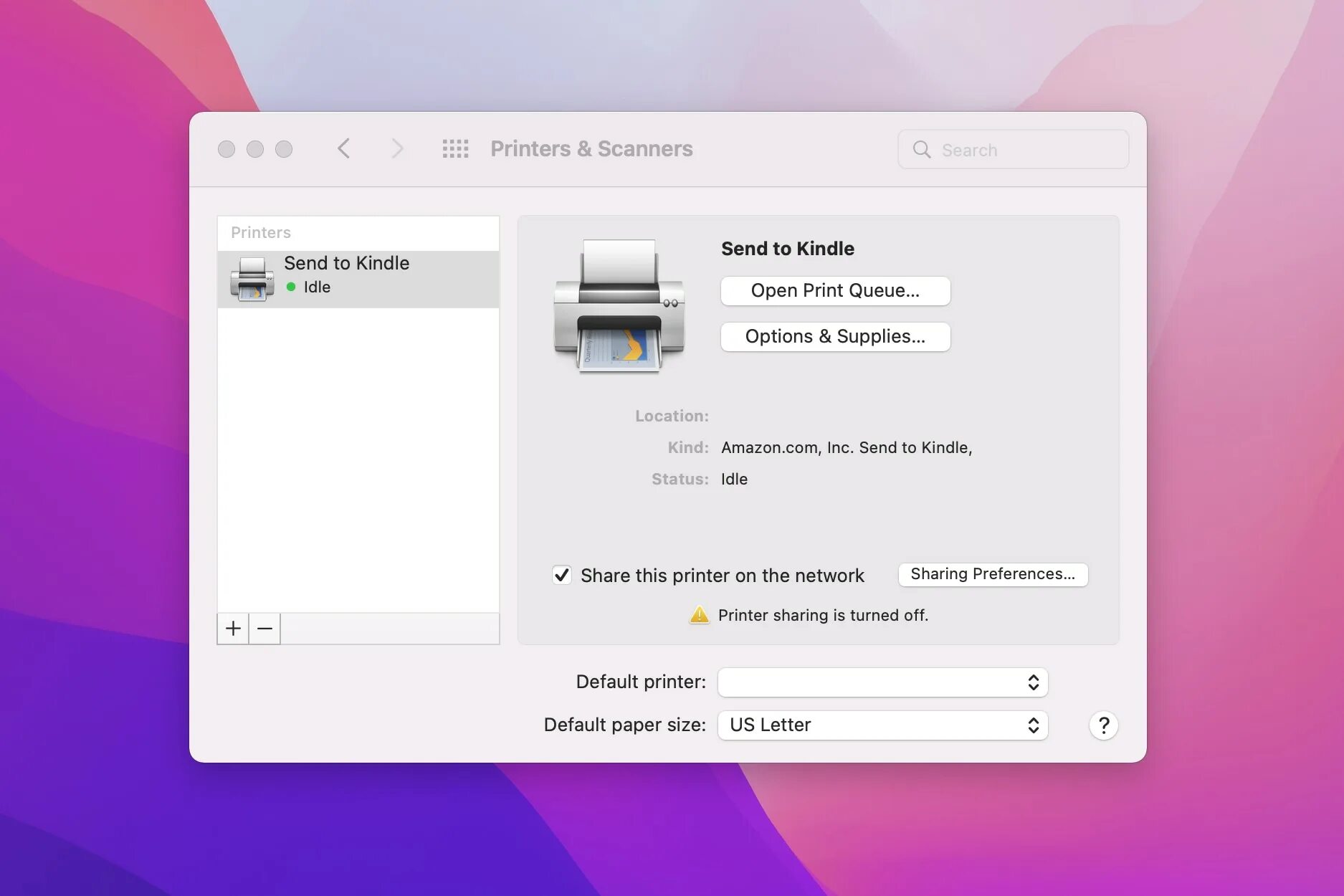
Task: Close the window with the leftmost traffic light button
Action: point(227,149)
